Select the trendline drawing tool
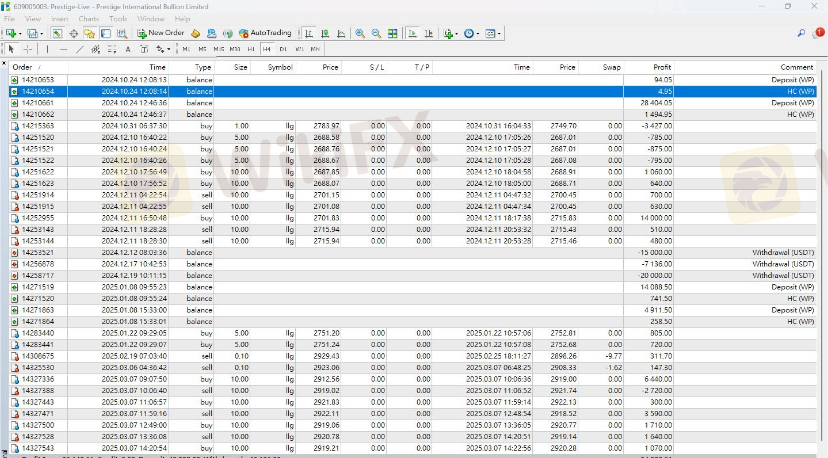Image resolution: width=828 pixels, height=458 pixels. 79,48
